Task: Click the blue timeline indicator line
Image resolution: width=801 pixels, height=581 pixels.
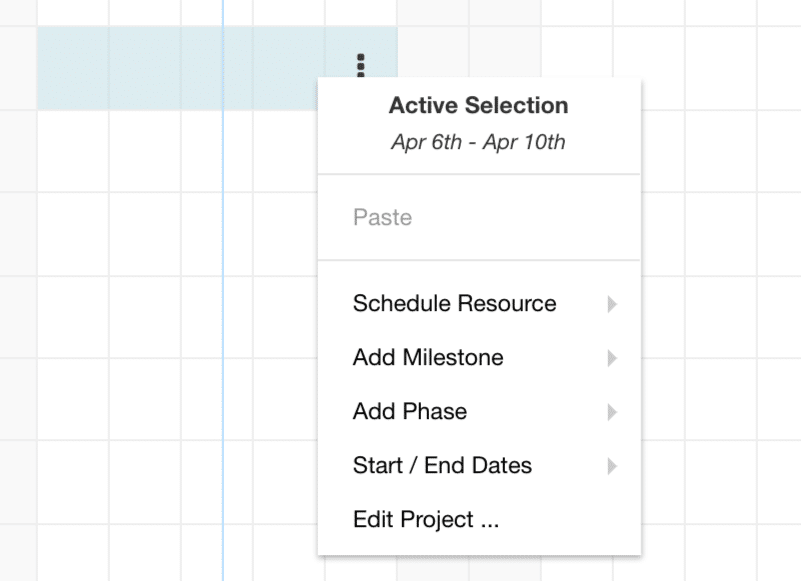Action: (x=222, y=300)
